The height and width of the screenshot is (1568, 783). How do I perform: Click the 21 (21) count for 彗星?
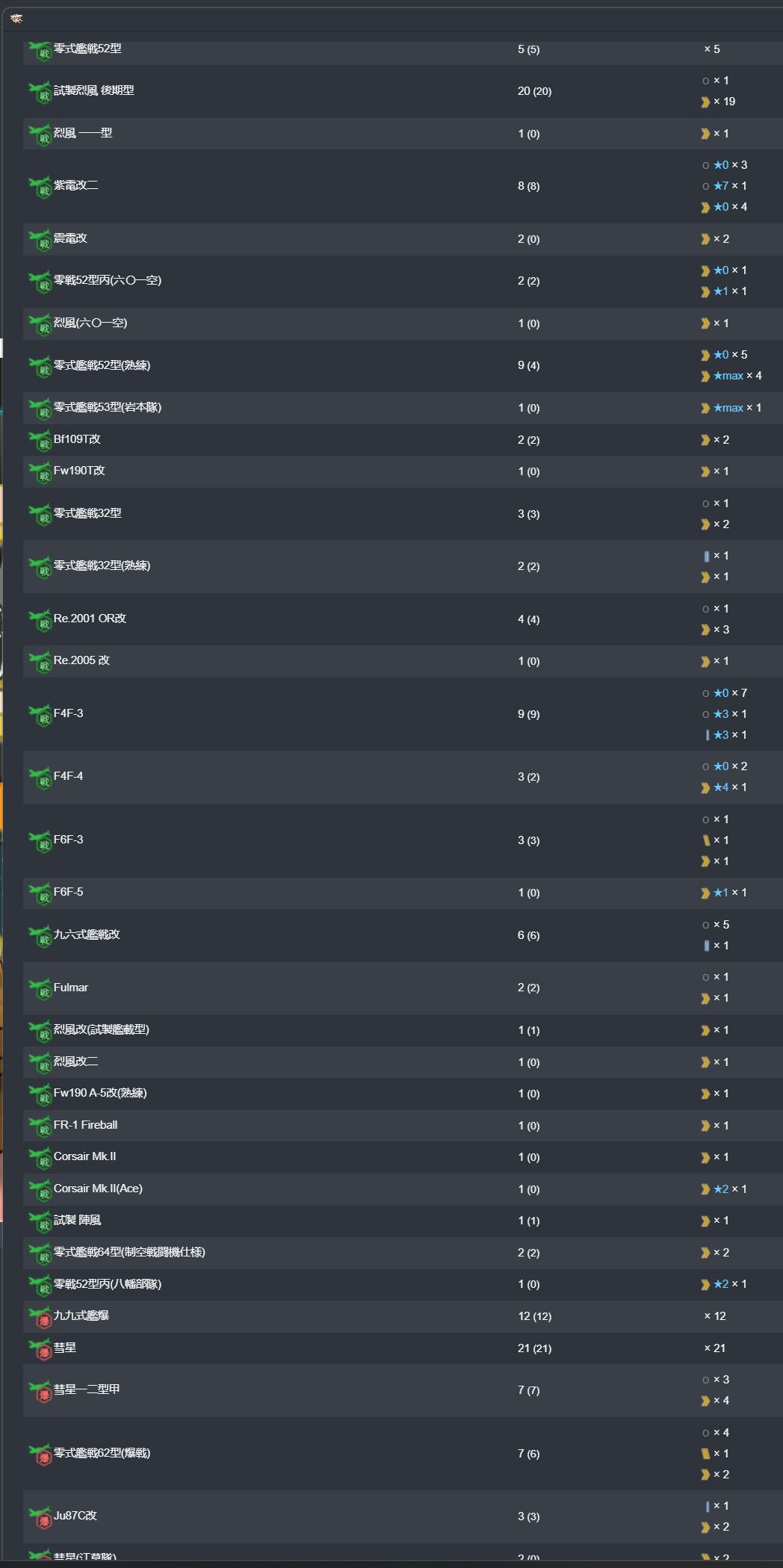[x=534, y=1348]
